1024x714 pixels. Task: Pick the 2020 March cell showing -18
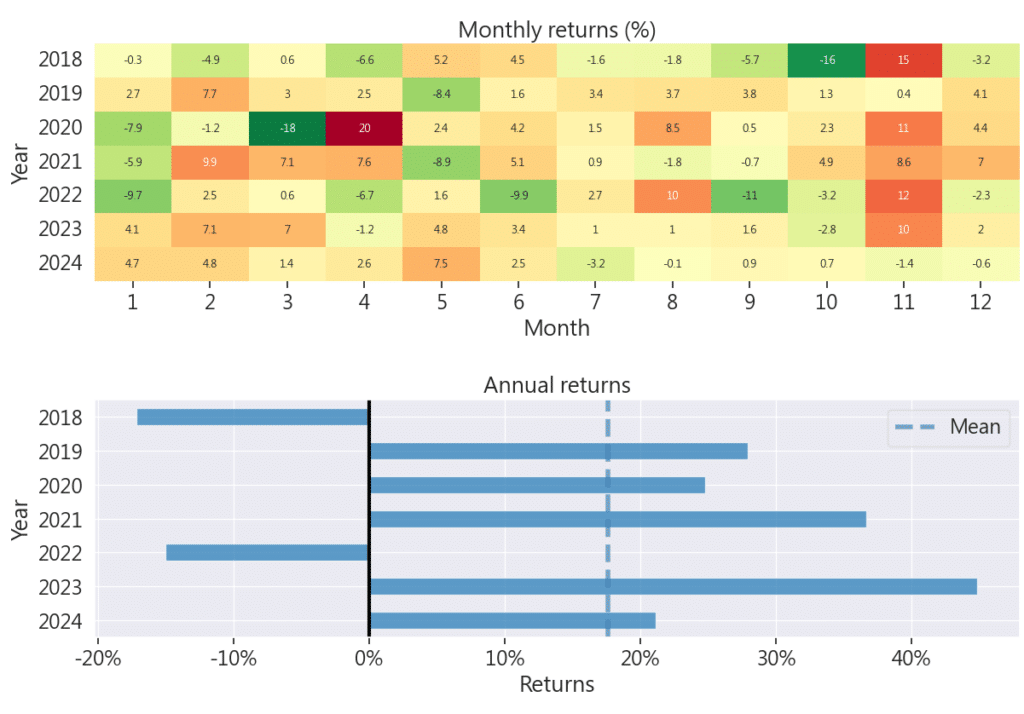[x=287, y=129]
